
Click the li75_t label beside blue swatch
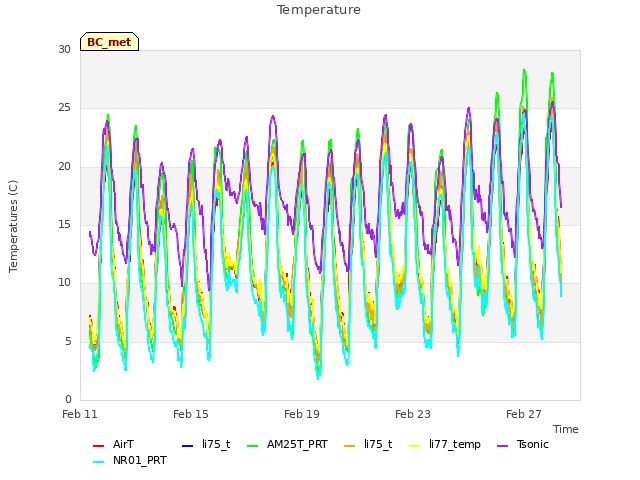[216, 444]
